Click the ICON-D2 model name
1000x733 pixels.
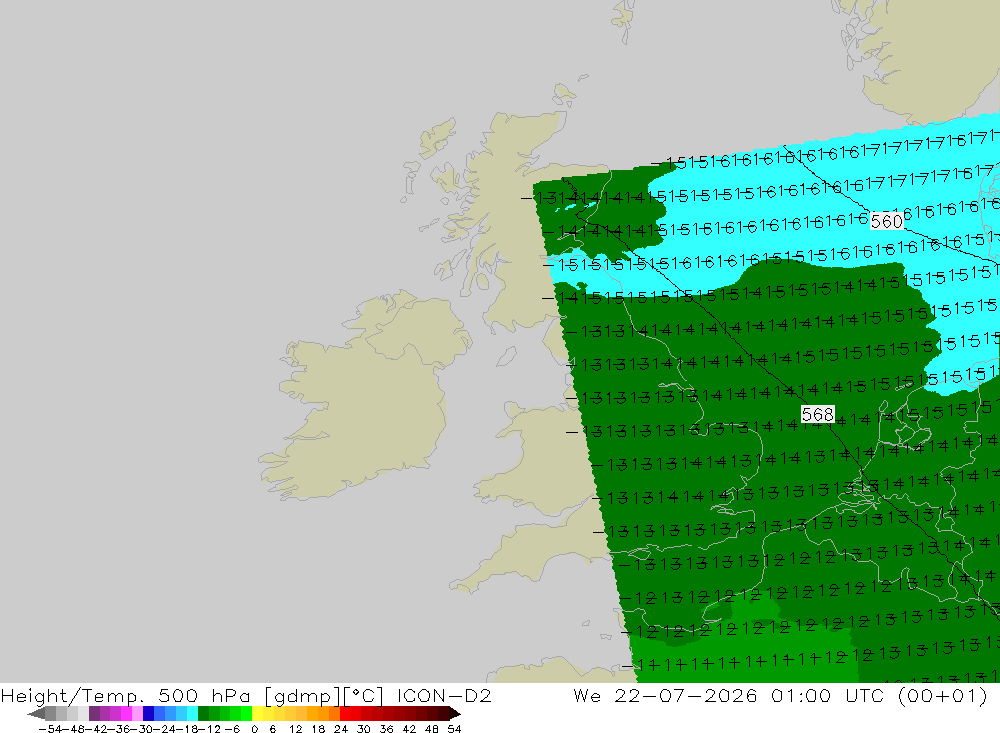(x=444, y=695)
